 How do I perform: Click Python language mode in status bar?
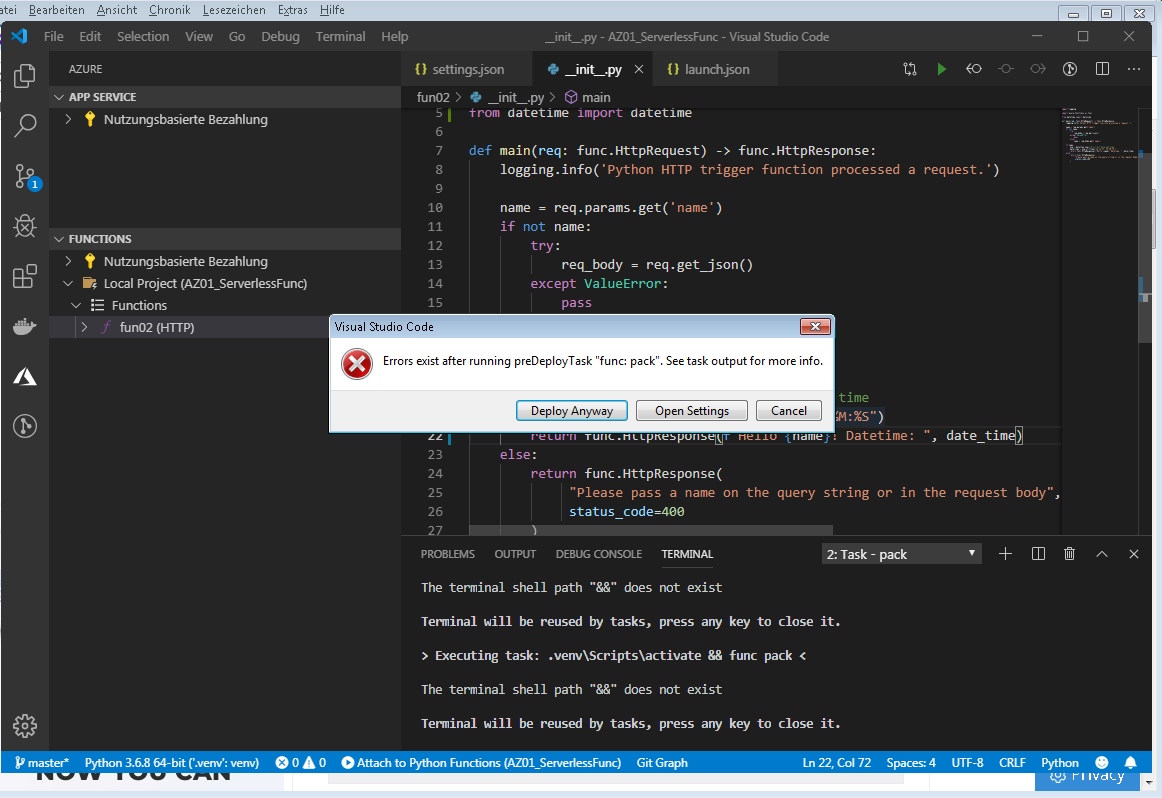point(1060,762)
